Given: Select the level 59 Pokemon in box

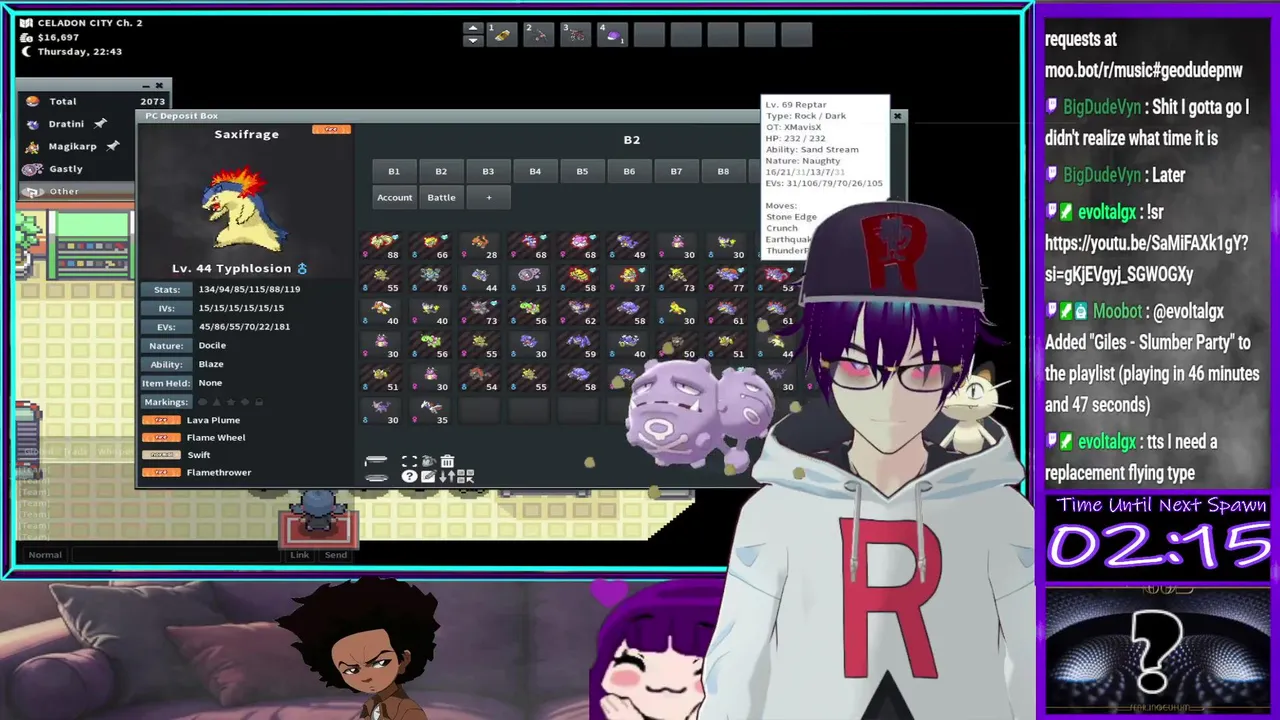Looking at the screenshot, I should tap(579, 345).
